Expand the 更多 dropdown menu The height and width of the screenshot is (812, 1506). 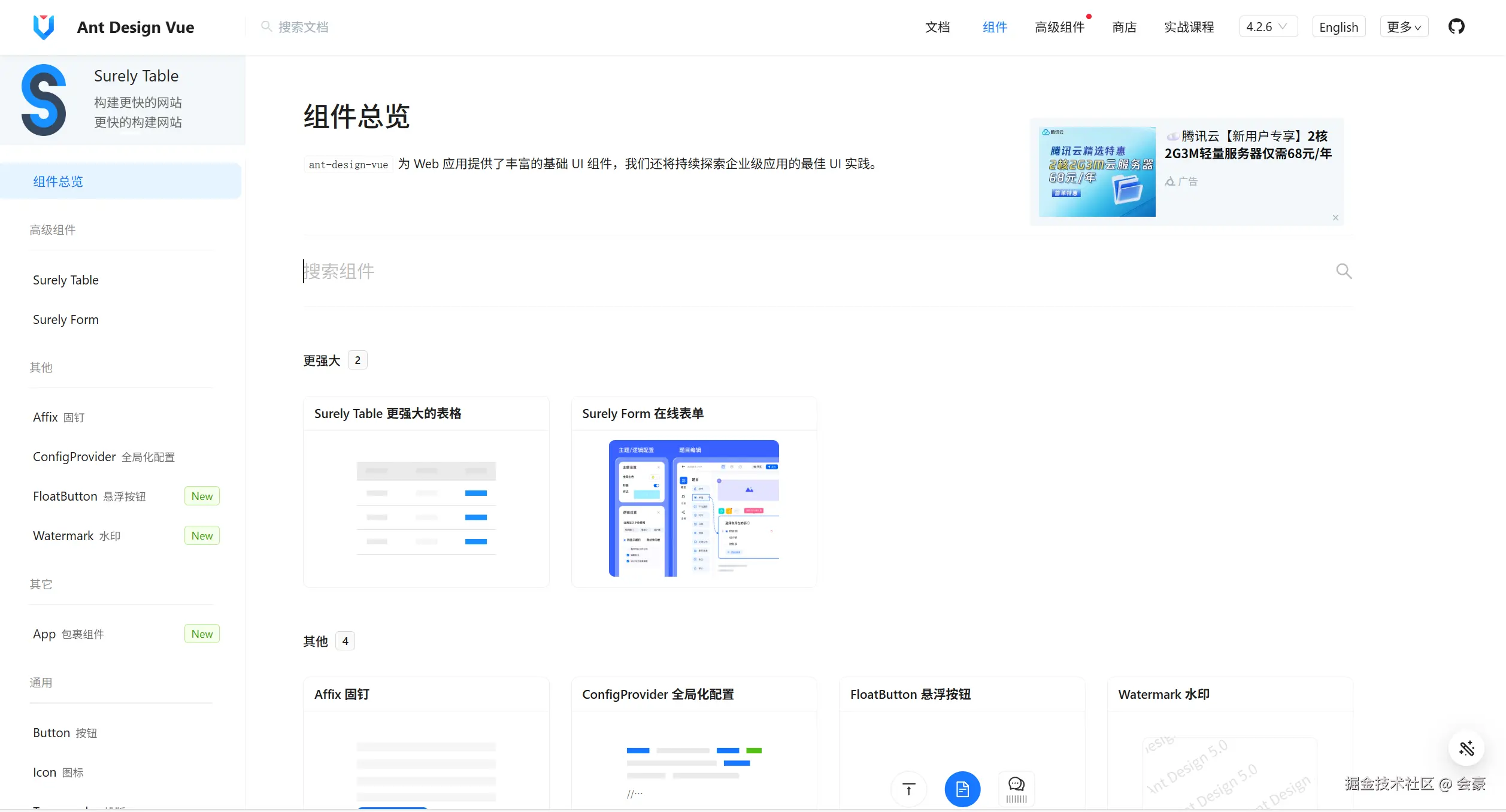click(1403, 27)
